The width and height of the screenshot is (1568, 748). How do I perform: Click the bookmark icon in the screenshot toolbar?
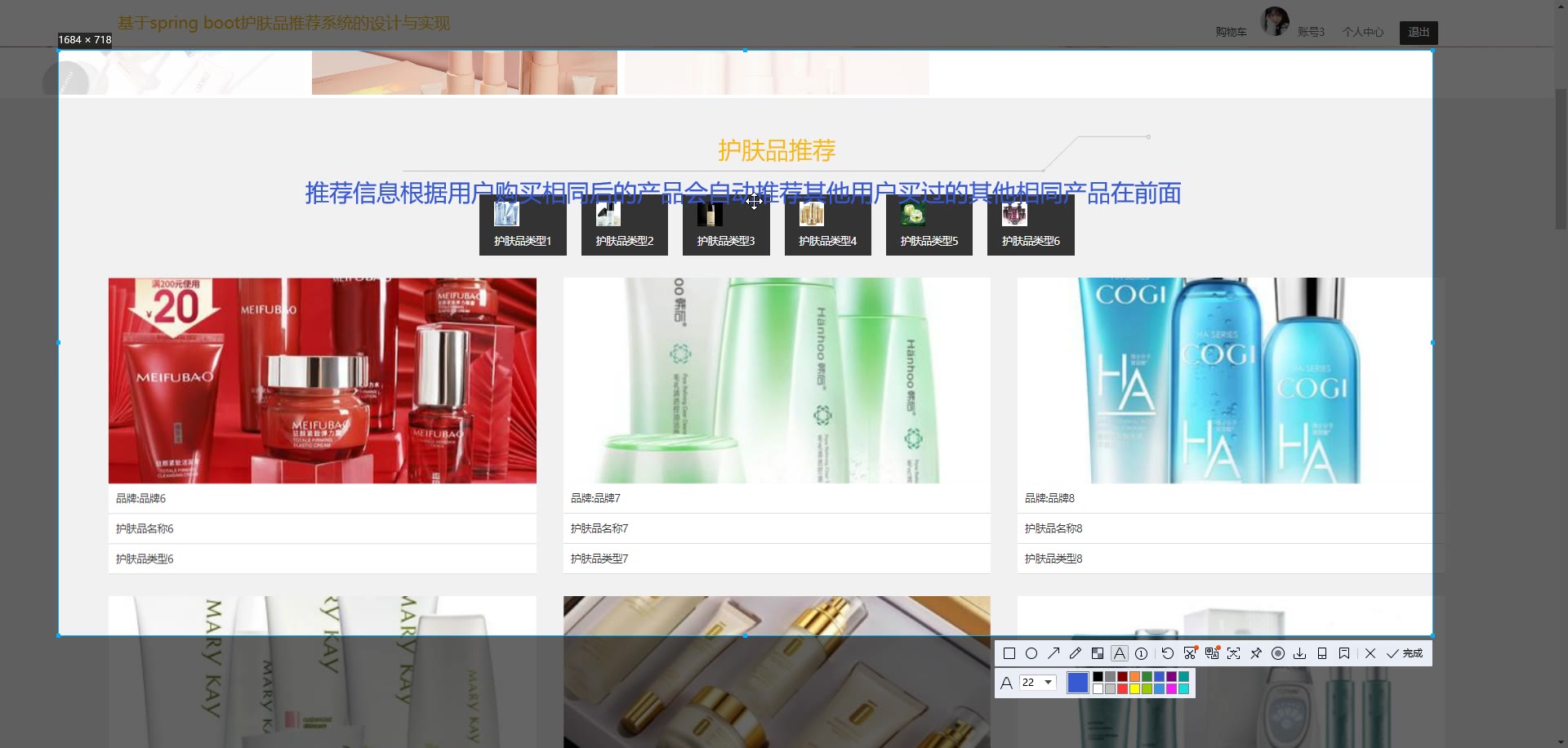[x=1344, y=653]
